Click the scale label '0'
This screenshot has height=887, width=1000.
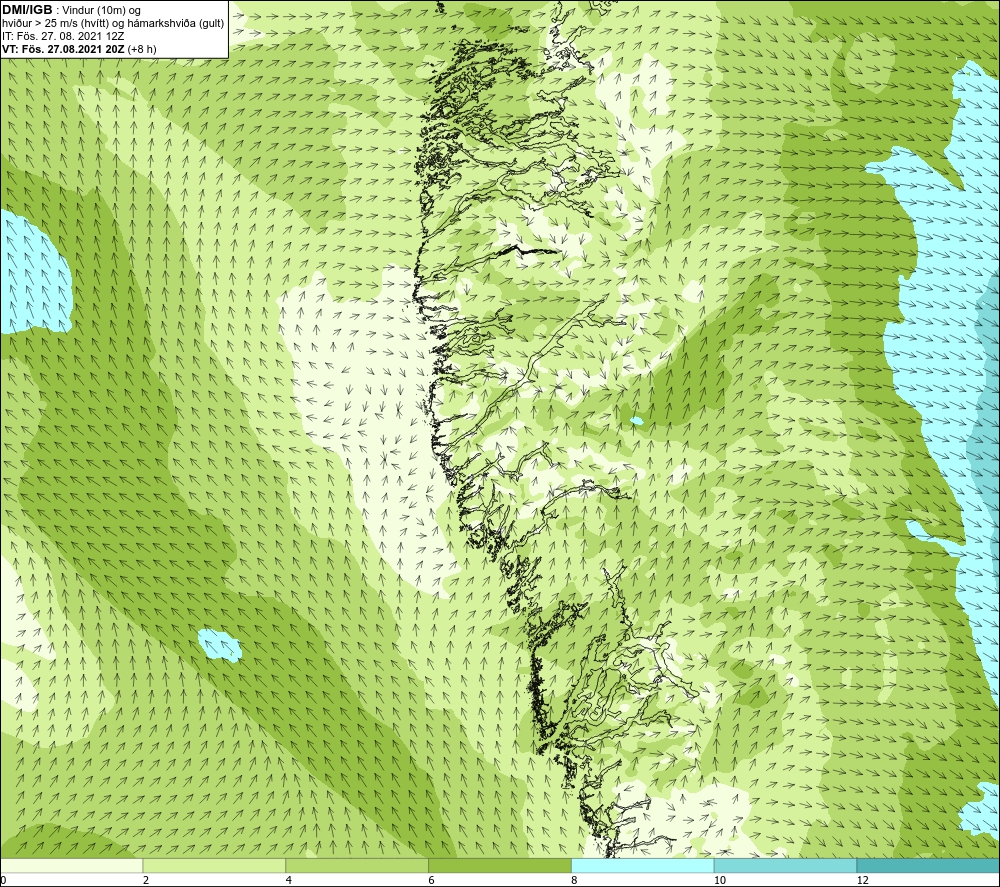pos(3,880)
